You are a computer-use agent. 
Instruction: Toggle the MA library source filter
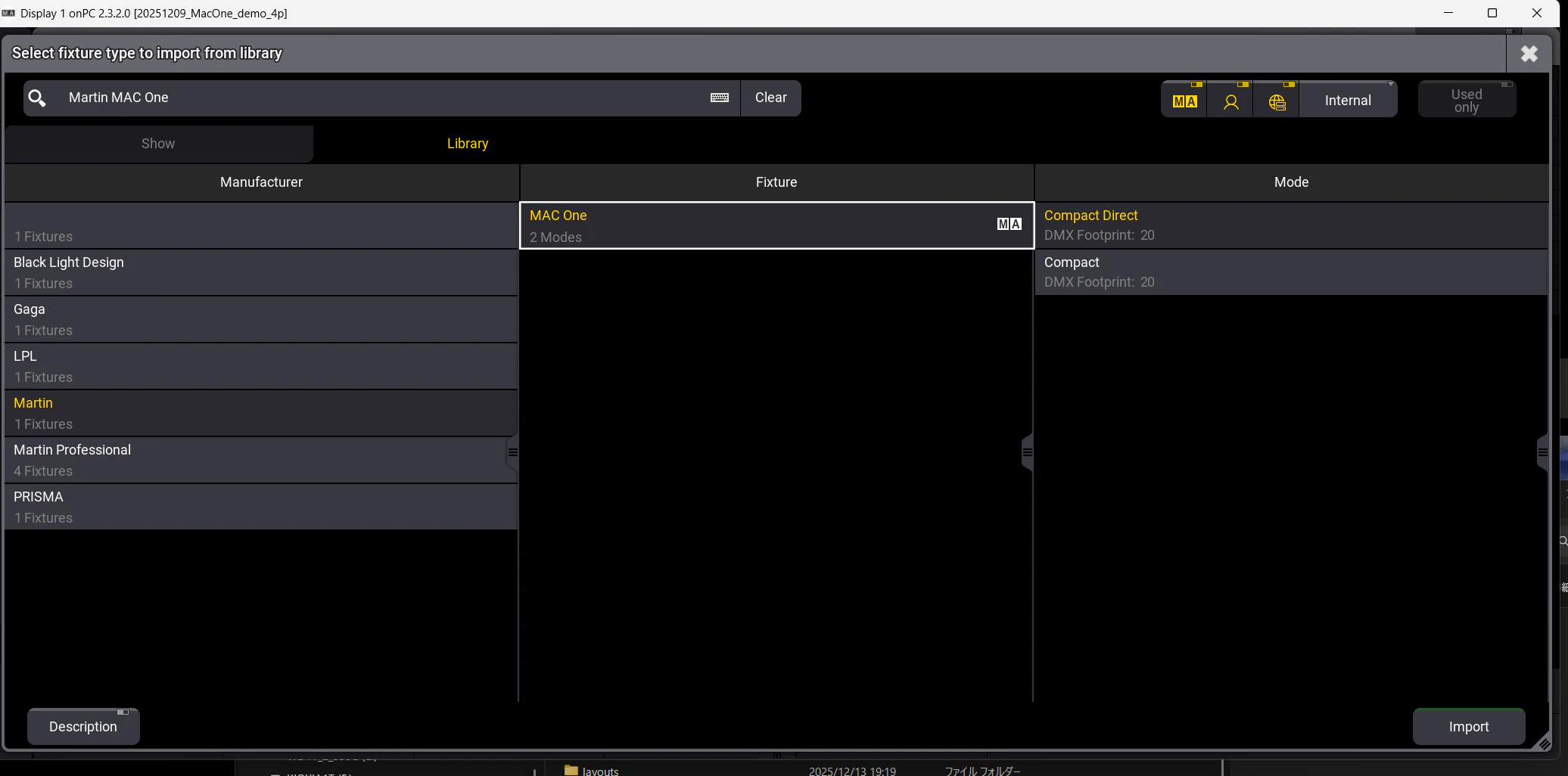[1184, 100]
